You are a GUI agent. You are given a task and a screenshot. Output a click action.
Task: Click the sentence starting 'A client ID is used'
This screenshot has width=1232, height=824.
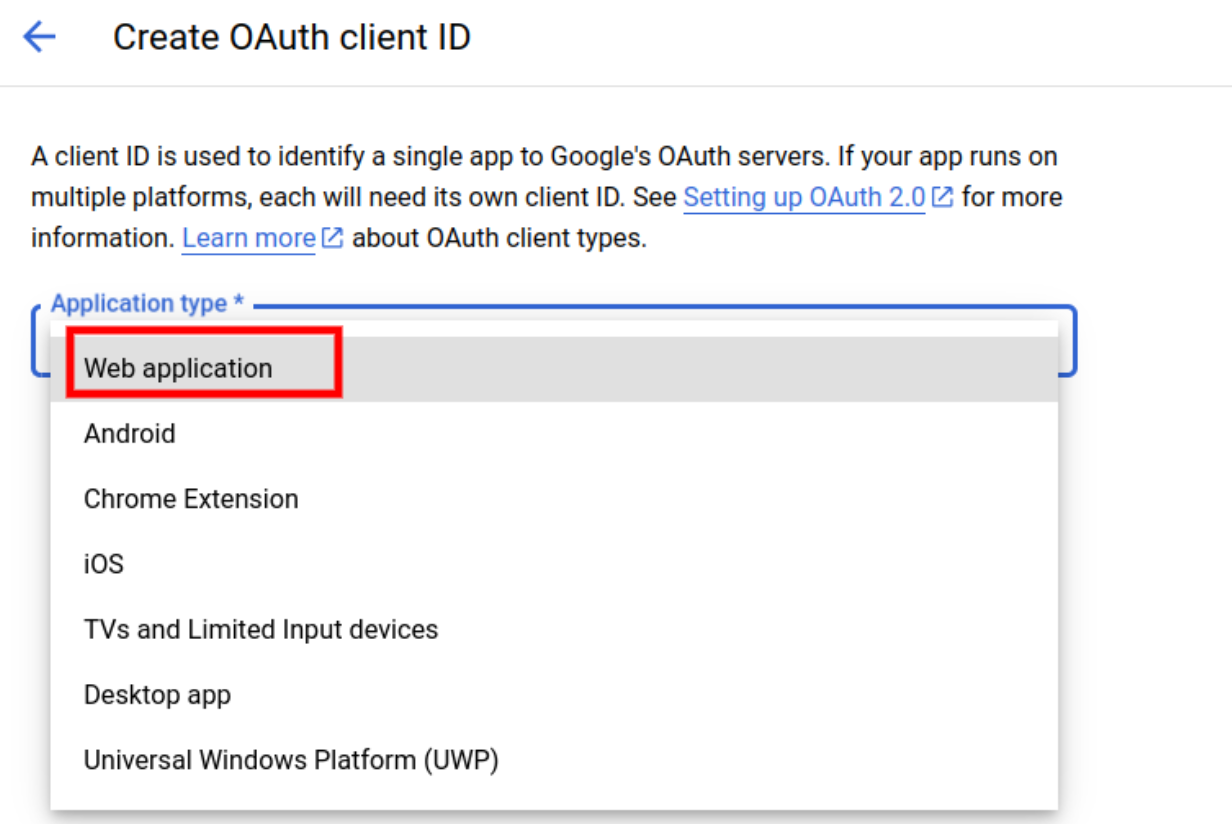[200, 157]
